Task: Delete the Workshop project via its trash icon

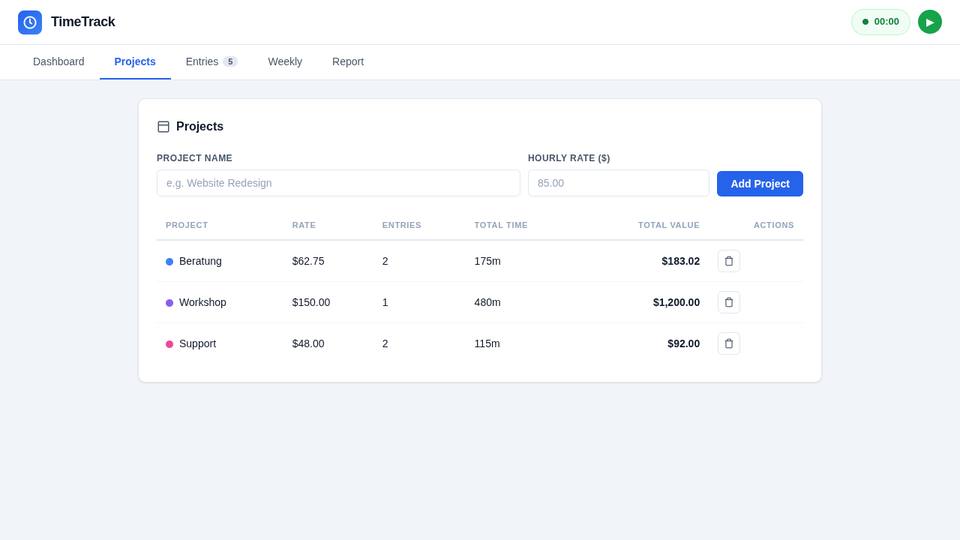Action: (x=729, y=302)
